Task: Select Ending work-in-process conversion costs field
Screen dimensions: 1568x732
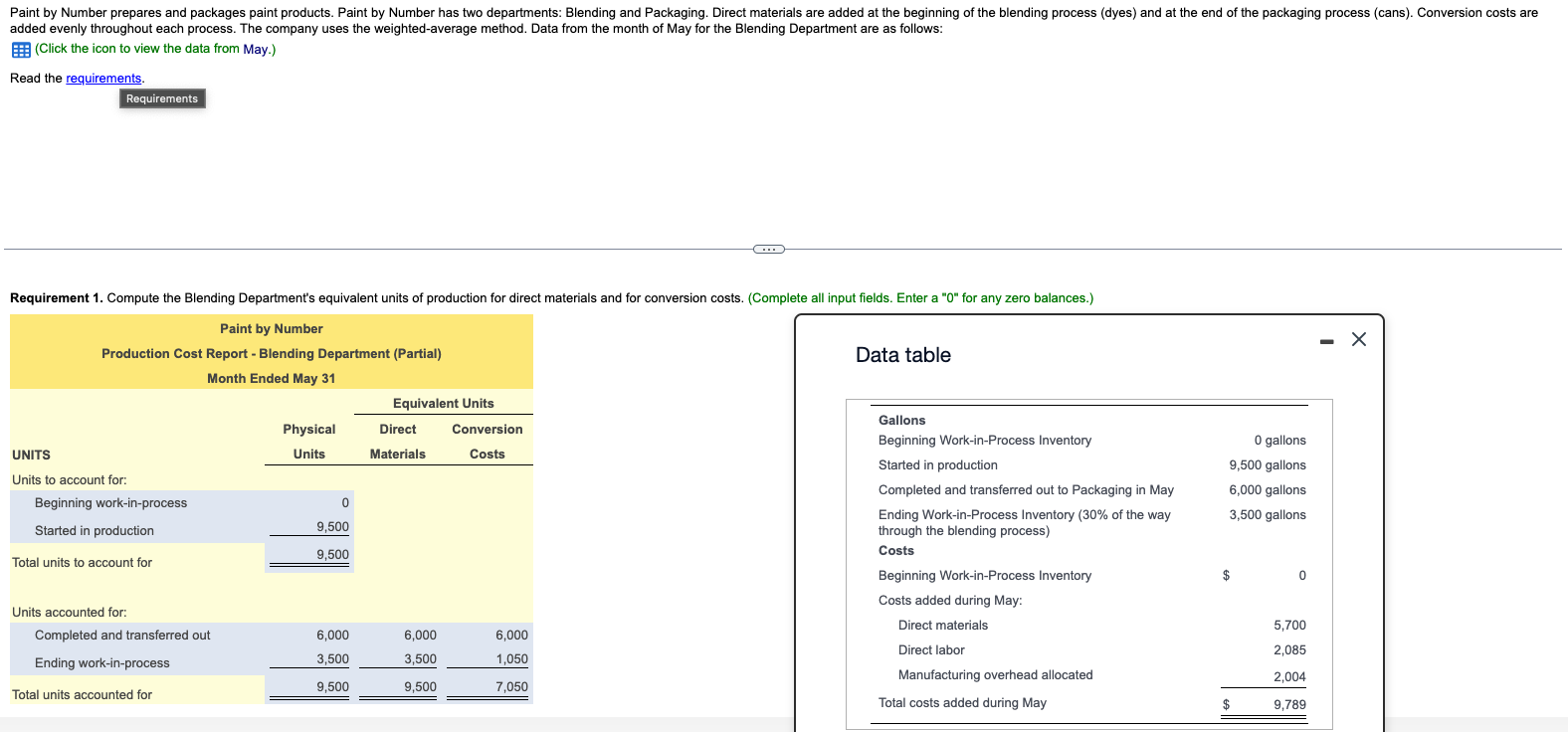Action: (x=488, y=659)
